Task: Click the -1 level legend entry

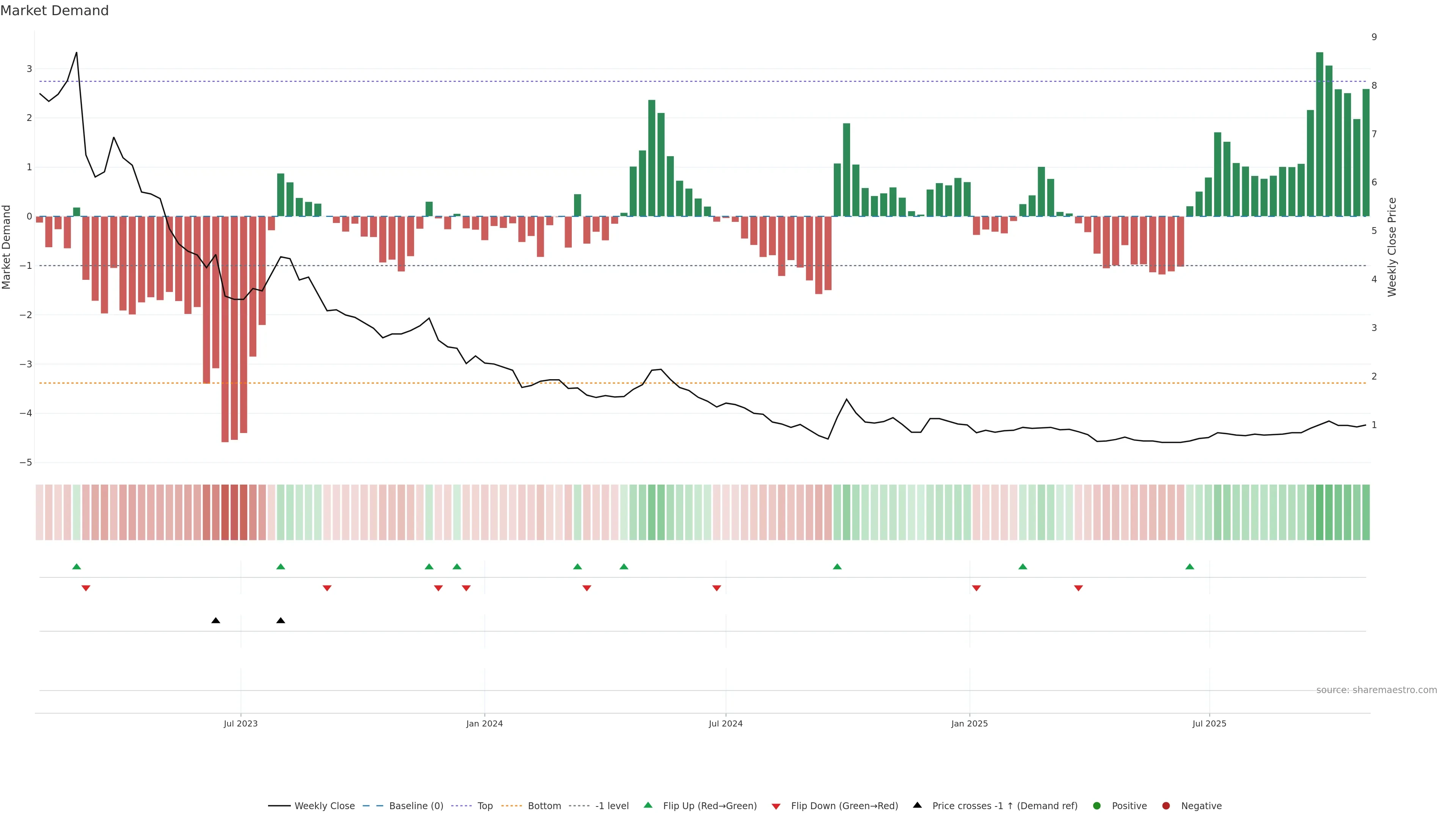Action: [612, 805]
